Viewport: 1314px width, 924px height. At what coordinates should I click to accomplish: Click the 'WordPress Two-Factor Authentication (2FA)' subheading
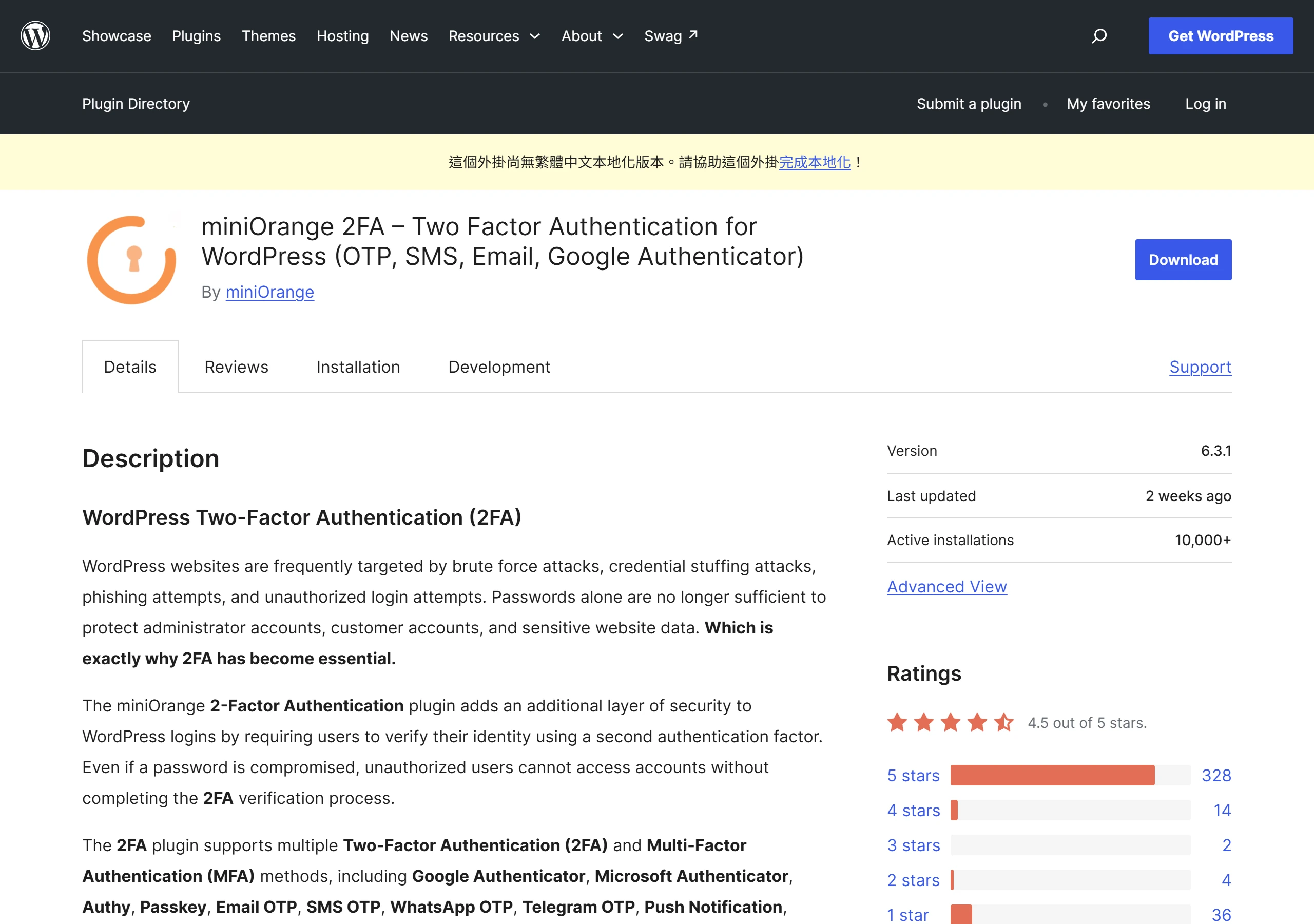302,517
